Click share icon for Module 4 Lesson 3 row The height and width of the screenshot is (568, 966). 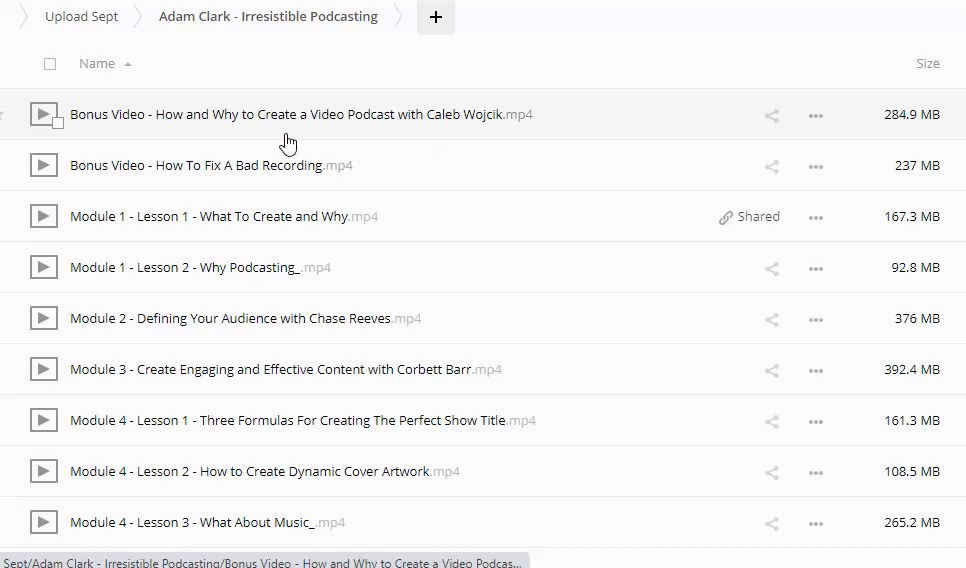click(x=771, y=523)
